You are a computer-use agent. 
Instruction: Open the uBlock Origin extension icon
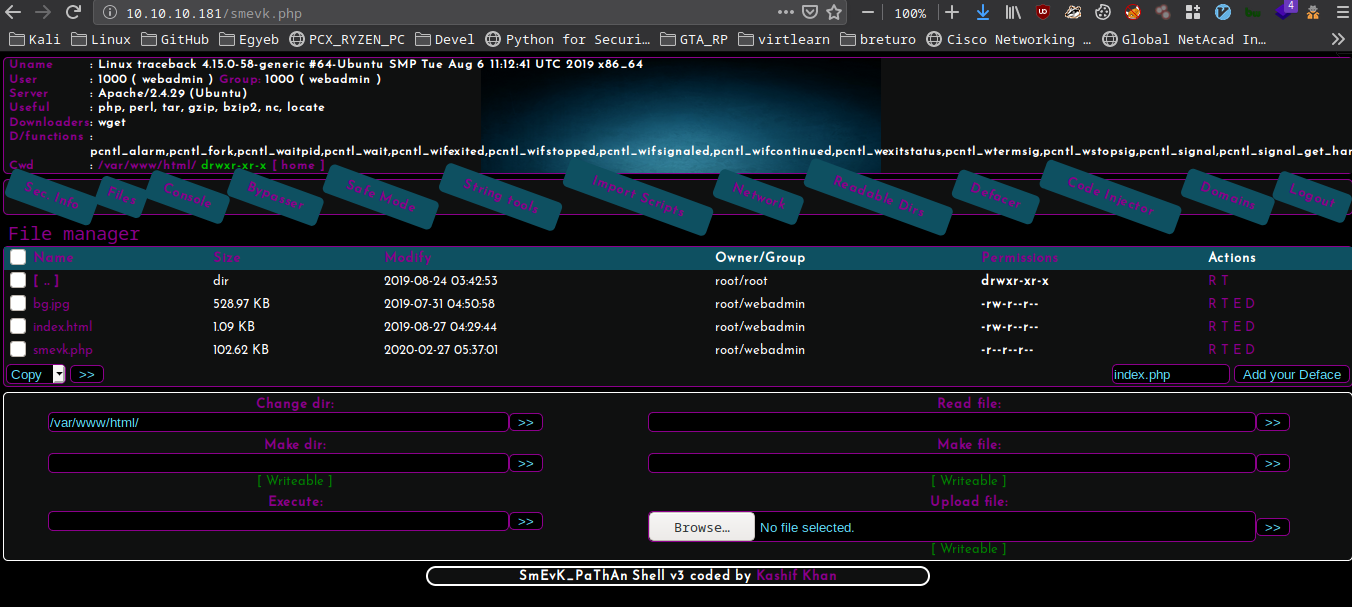(1043, 13)
